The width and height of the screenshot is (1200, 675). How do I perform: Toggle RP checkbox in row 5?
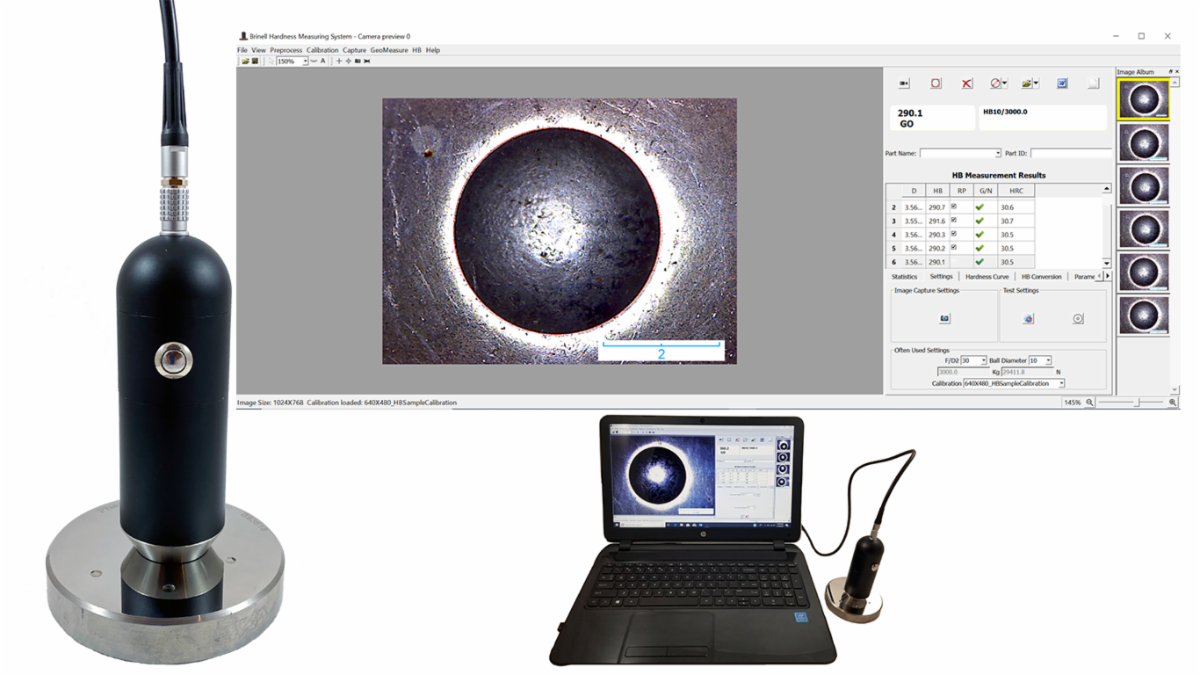coord(953,247)
